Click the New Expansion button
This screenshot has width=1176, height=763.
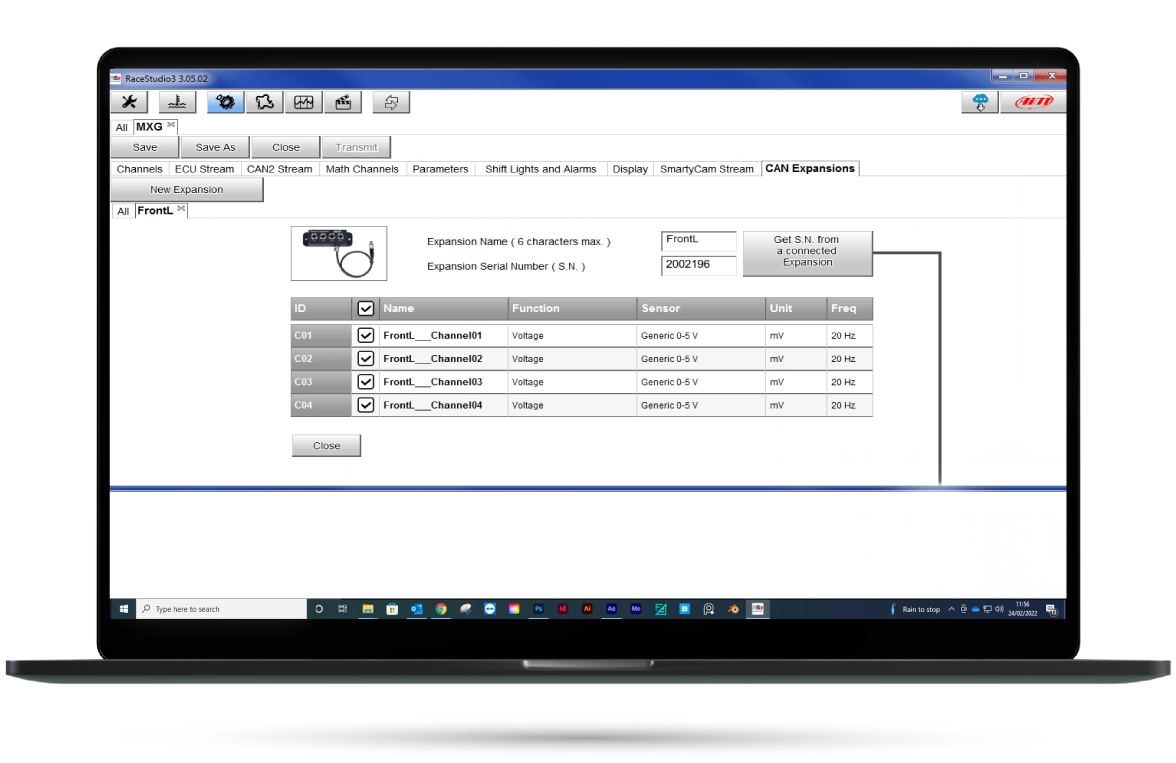[187, 190]
